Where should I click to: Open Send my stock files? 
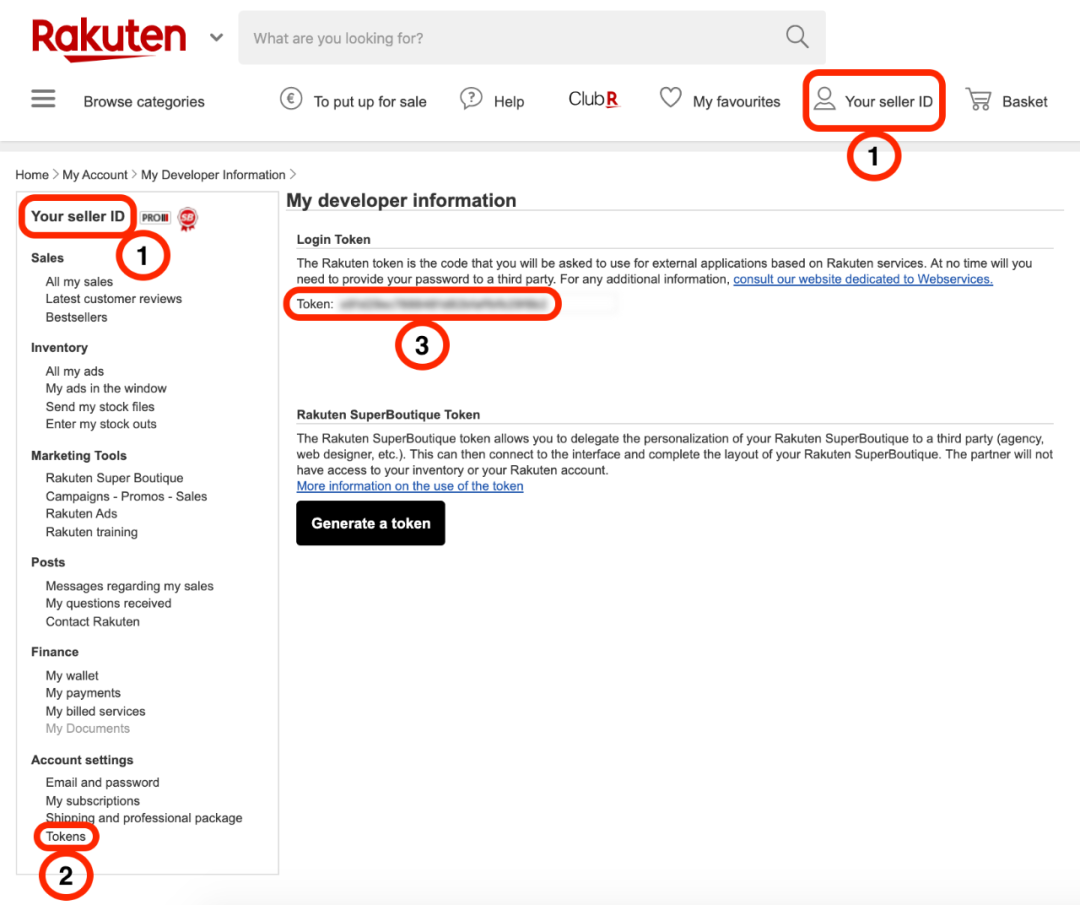point(100,407)
